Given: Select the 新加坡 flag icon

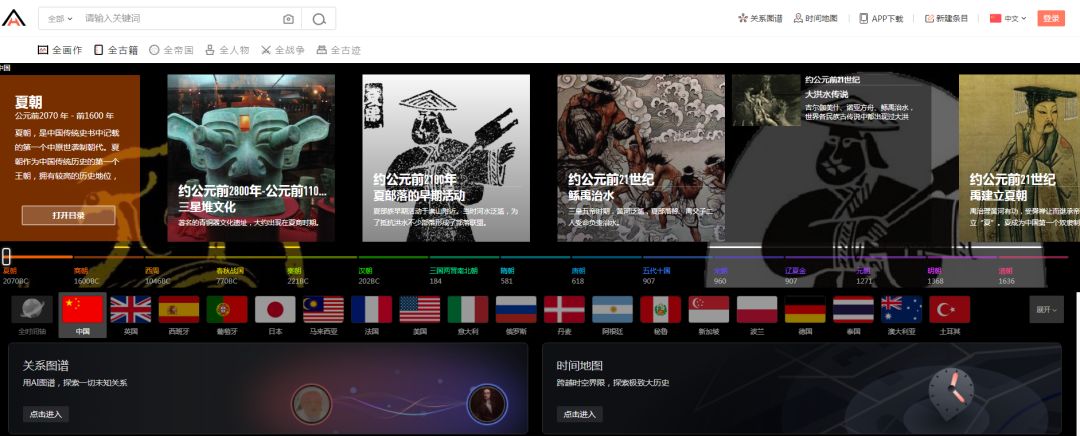Looking at the screenshot, I should tap(709, 310).
